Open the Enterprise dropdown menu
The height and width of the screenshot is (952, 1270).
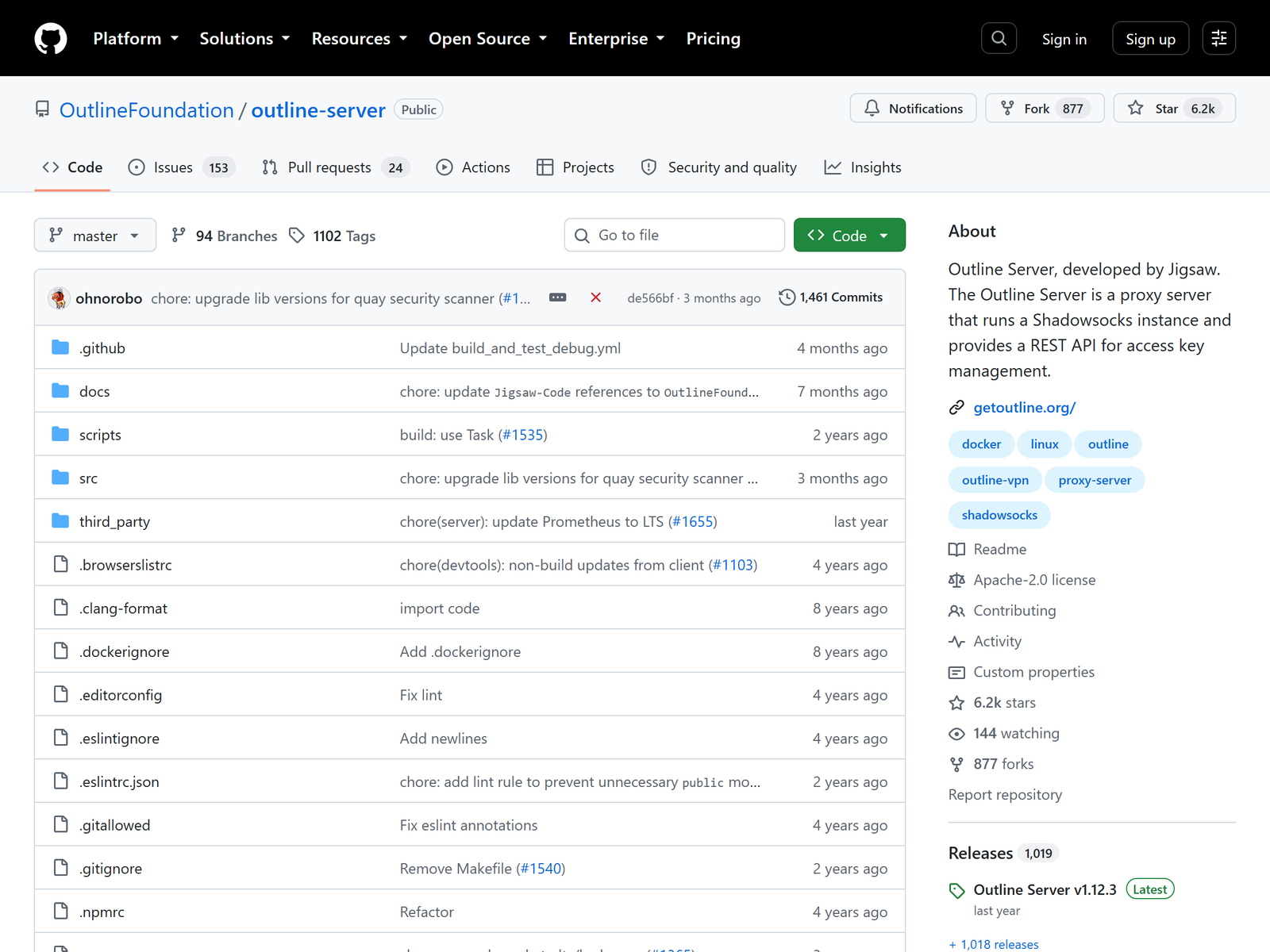[x=617, y=38]
